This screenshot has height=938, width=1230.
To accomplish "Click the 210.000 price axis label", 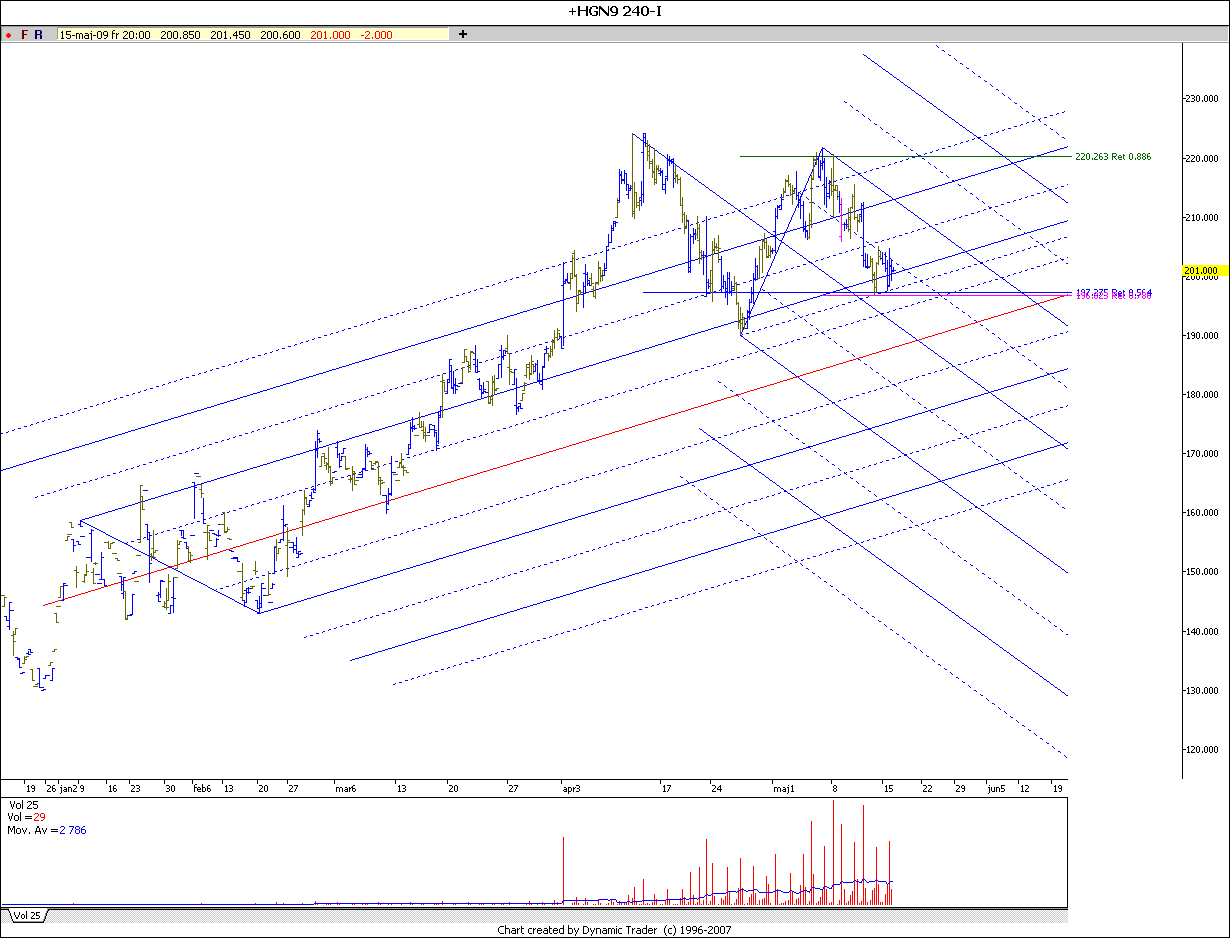I will (1203, 217).
